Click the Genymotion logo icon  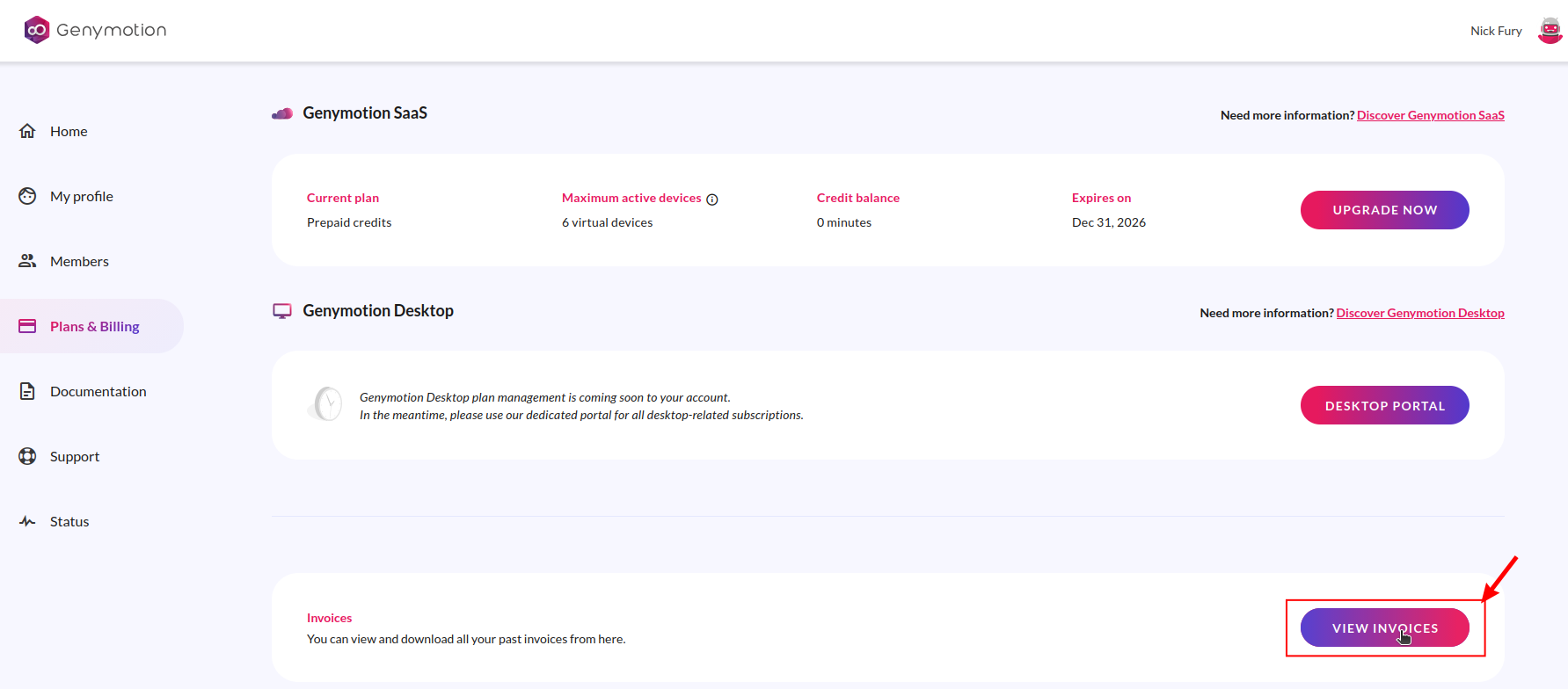[x=37, y=30]
